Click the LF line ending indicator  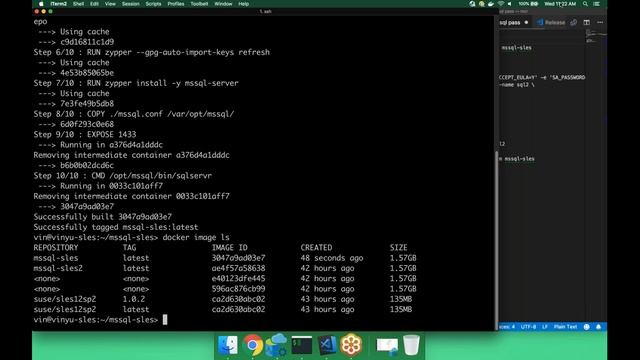(x=545, y=327)
